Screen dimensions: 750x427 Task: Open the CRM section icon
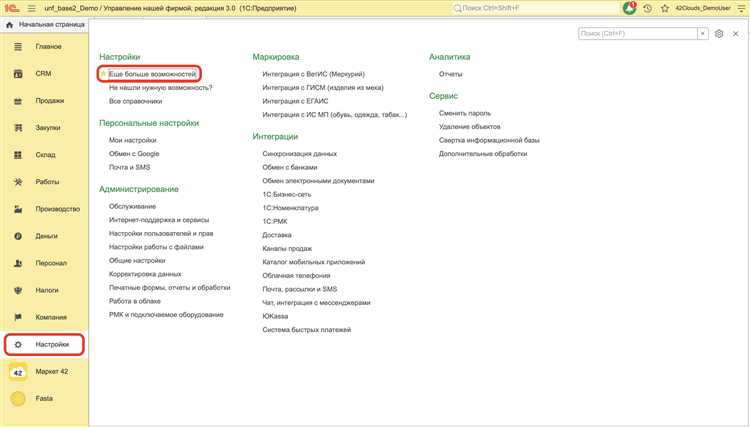pyautogui.click(x=18, y=74)
